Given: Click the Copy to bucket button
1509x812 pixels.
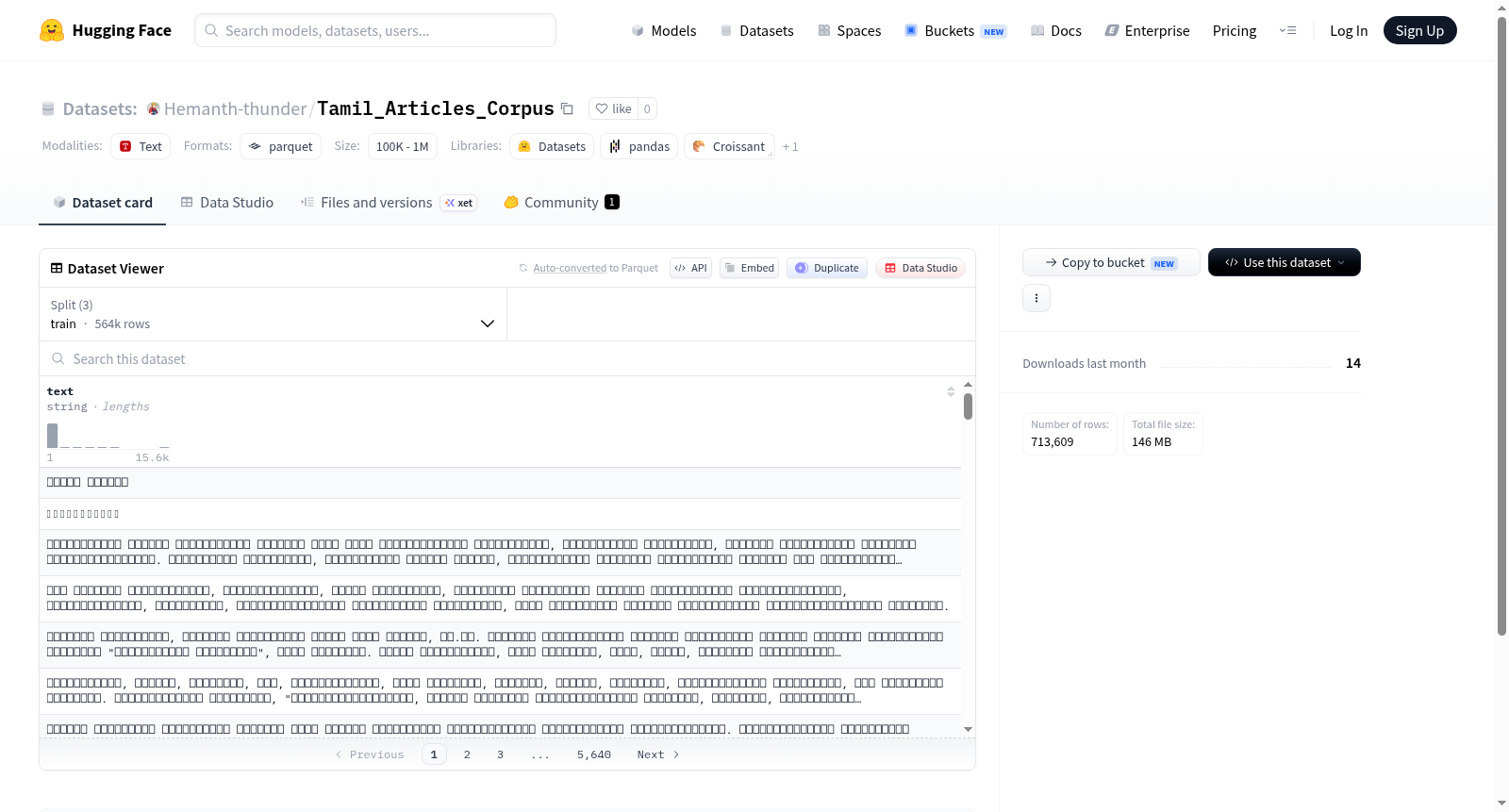Looking at the screenshot, I should pos(1111,262).
